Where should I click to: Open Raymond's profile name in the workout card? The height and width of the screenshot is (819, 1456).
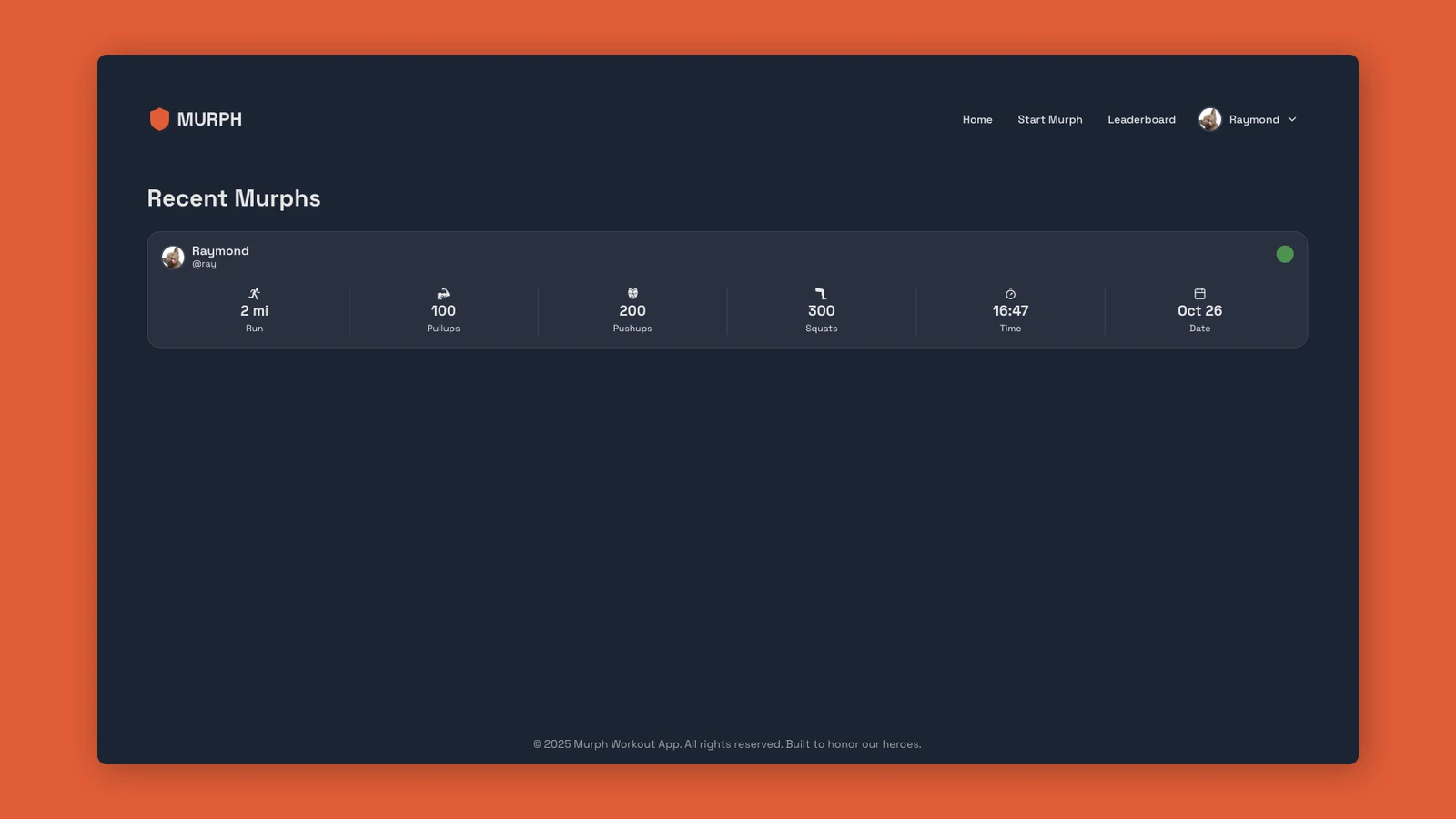coord(220,250)
